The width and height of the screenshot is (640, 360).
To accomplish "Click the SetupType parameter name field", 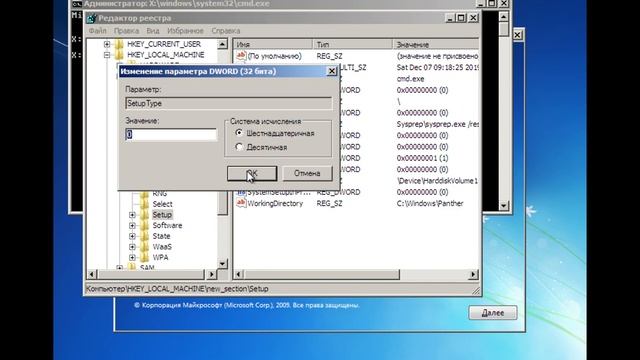I will click(x=228, y=103).
